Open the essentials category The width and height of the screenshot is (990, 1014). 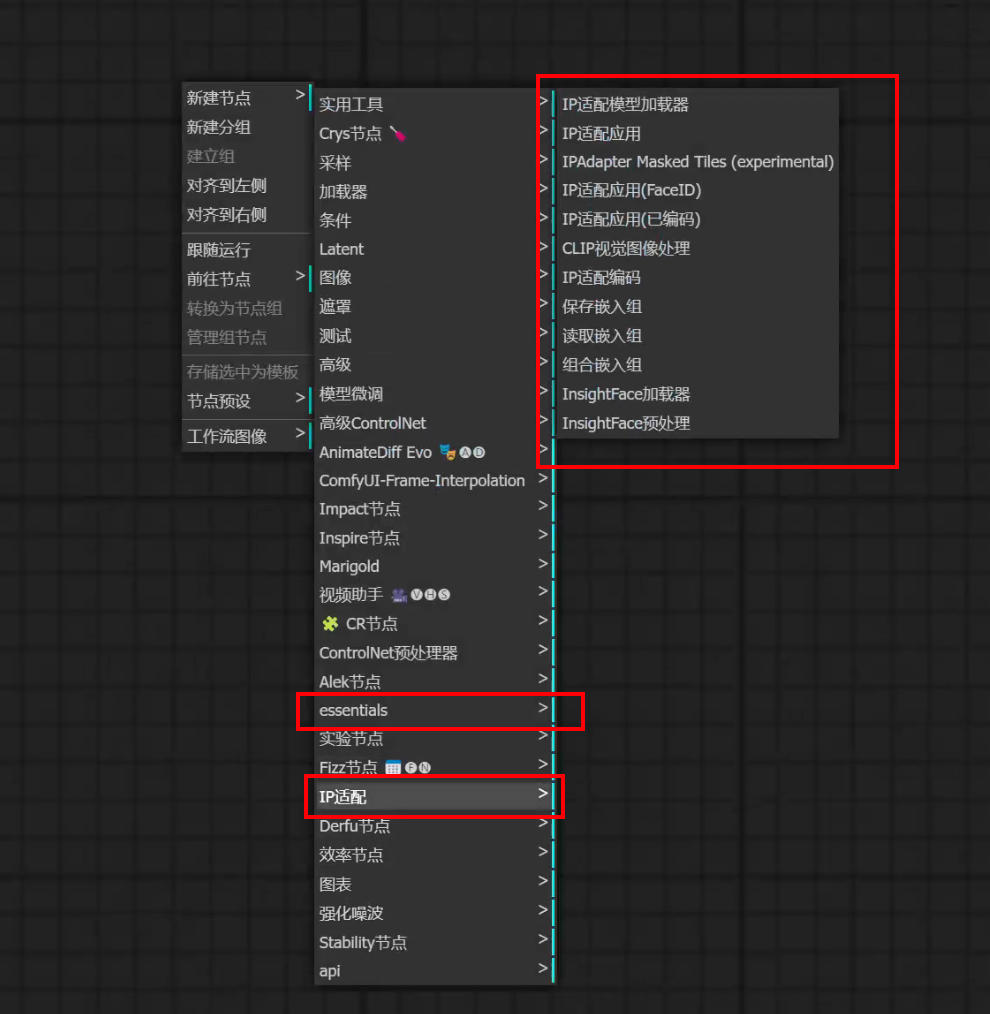pos(434,710)
